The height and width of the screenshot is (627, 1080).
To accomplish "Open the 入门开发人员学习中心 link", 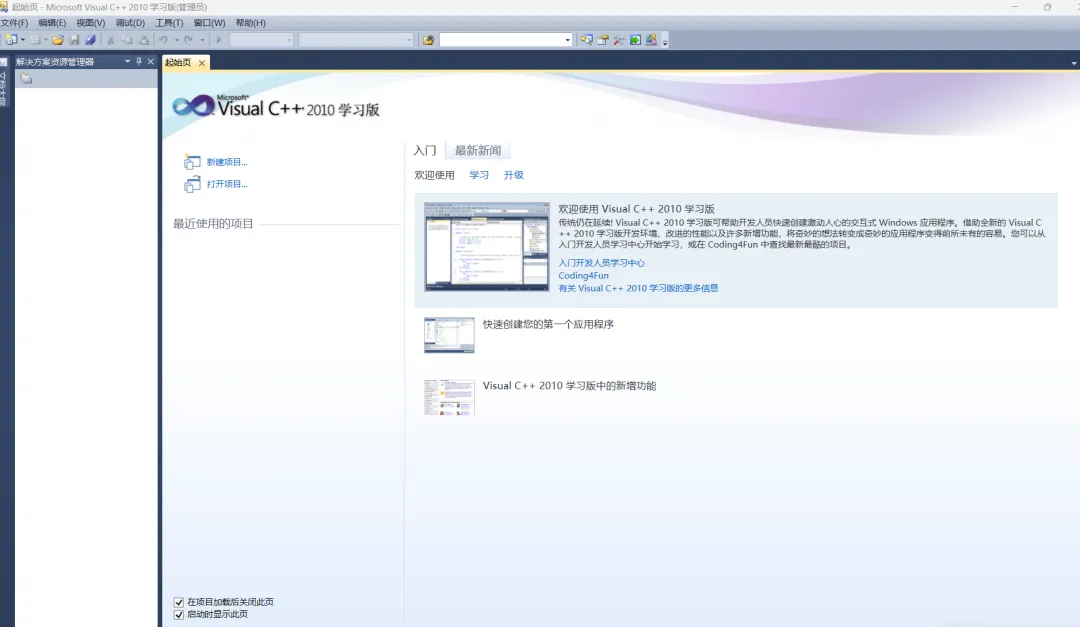I will click(601, 263).
